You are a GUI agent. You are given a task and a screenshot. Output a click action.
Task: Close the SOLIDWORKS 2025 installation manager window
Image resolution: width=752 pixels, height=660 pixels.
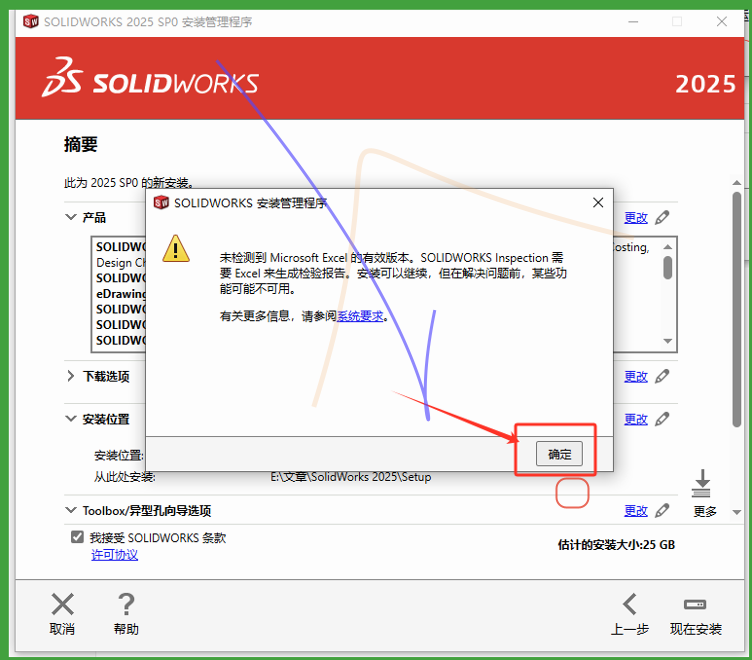click(x=722, y=22)
